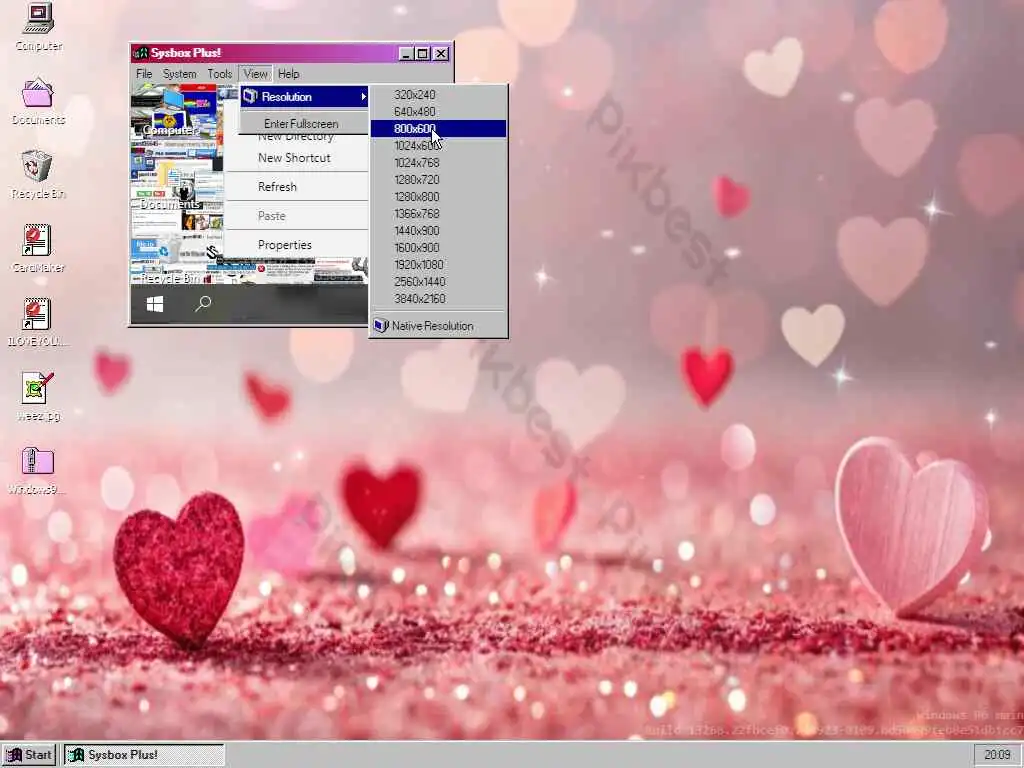Minimize the Sysbox Plus! window
The width and height of the screenshot is (1024, 768).
pos(406,54)
